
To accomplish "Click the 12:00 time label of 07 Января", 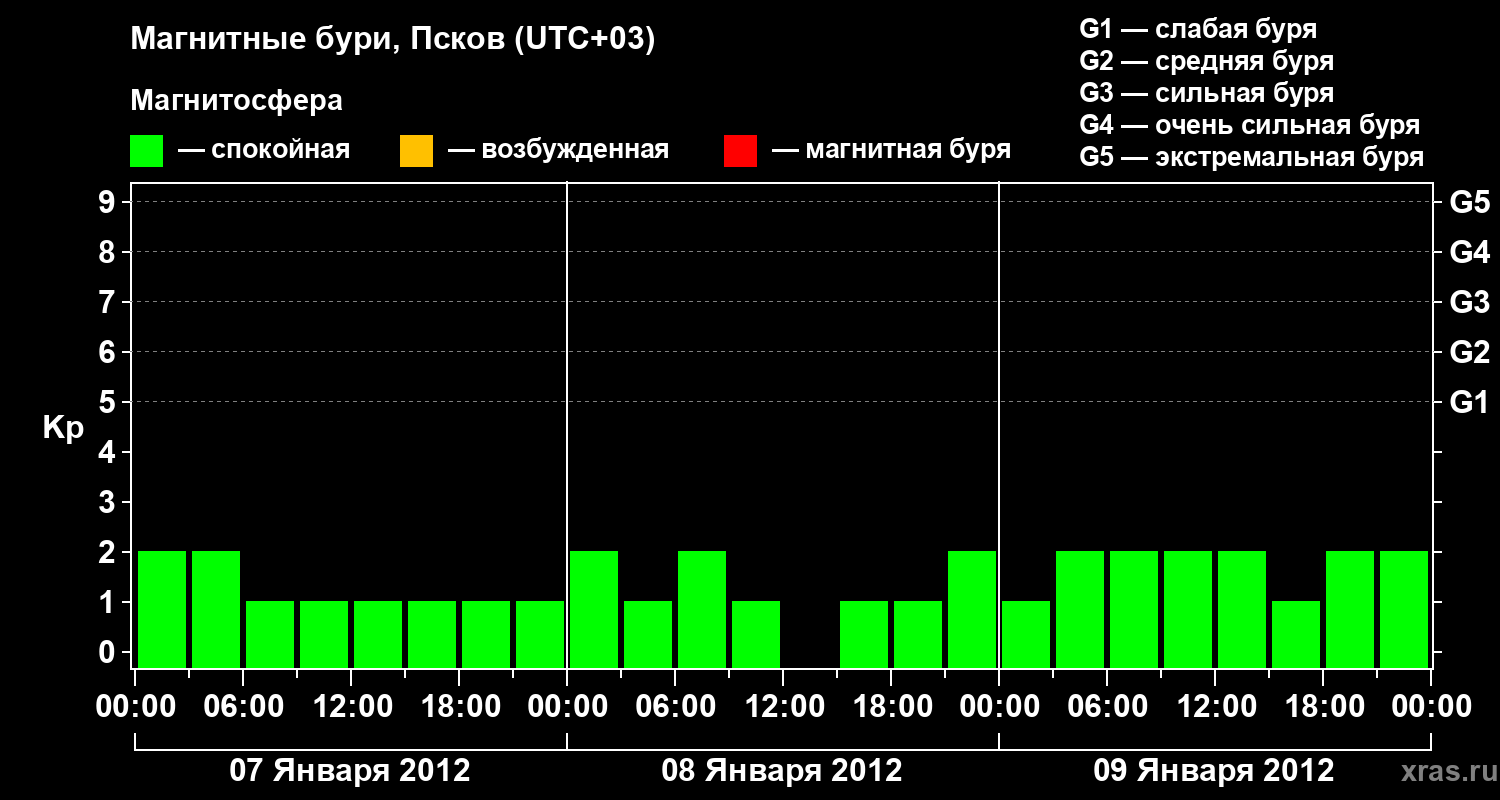I will 351,707.
